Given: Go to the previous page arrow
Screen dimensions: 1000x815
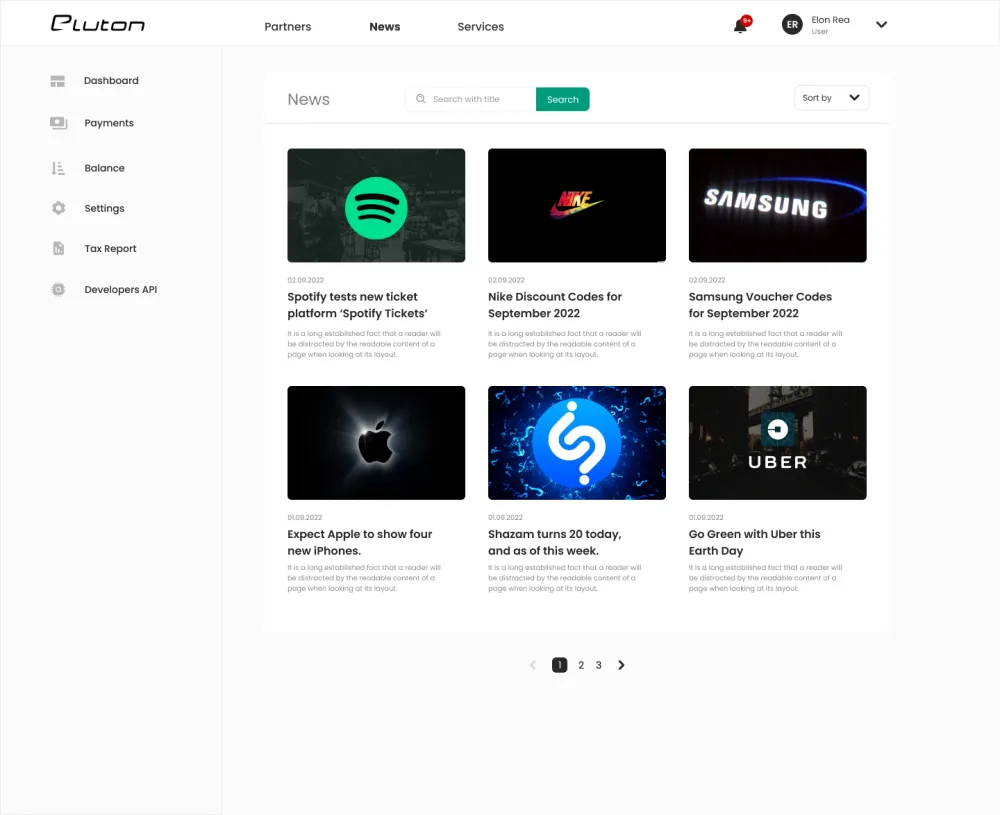Looking at the screenshot, I should tap(533, 665).
